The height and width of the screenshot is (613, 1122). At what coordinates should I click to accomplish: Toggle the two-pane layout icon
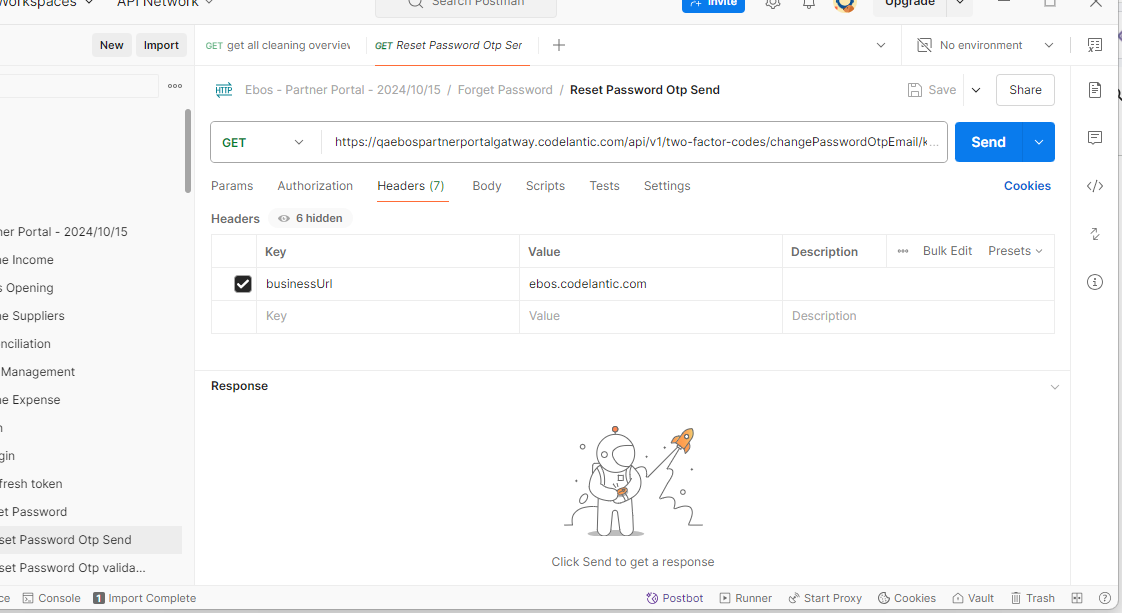tap(1077, 598)
